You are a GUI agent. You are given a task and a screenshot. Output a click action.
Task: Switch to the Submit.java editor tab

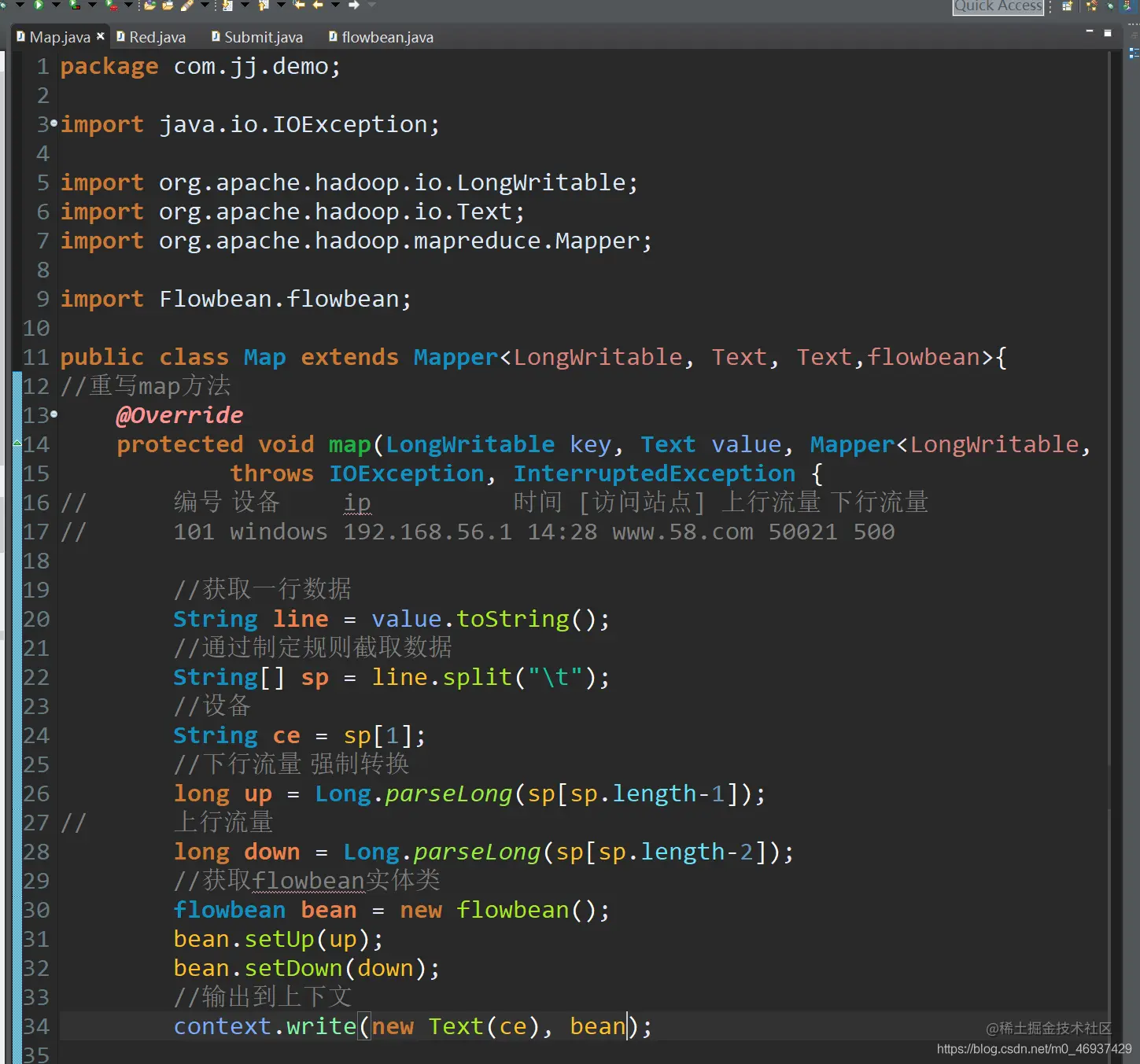coord(256,37)
